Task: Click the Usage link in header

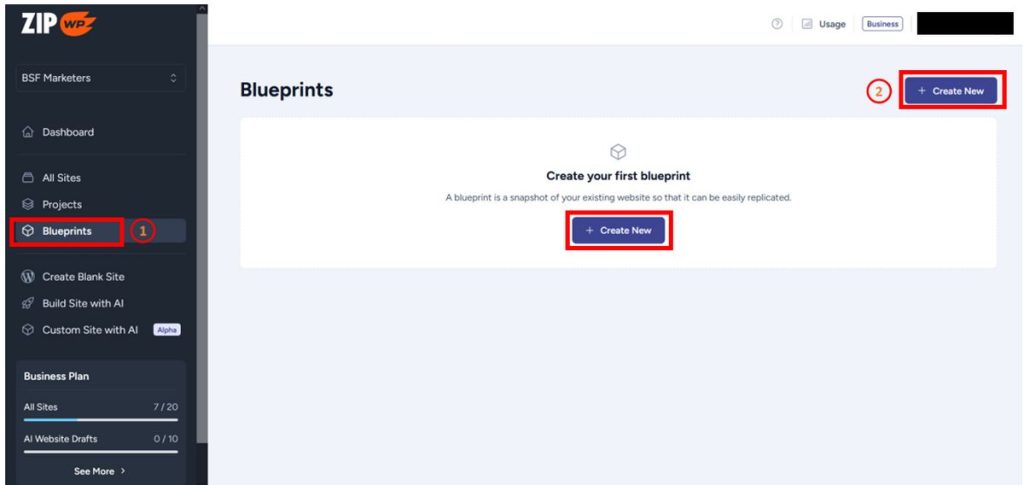Action: (832, 24)
